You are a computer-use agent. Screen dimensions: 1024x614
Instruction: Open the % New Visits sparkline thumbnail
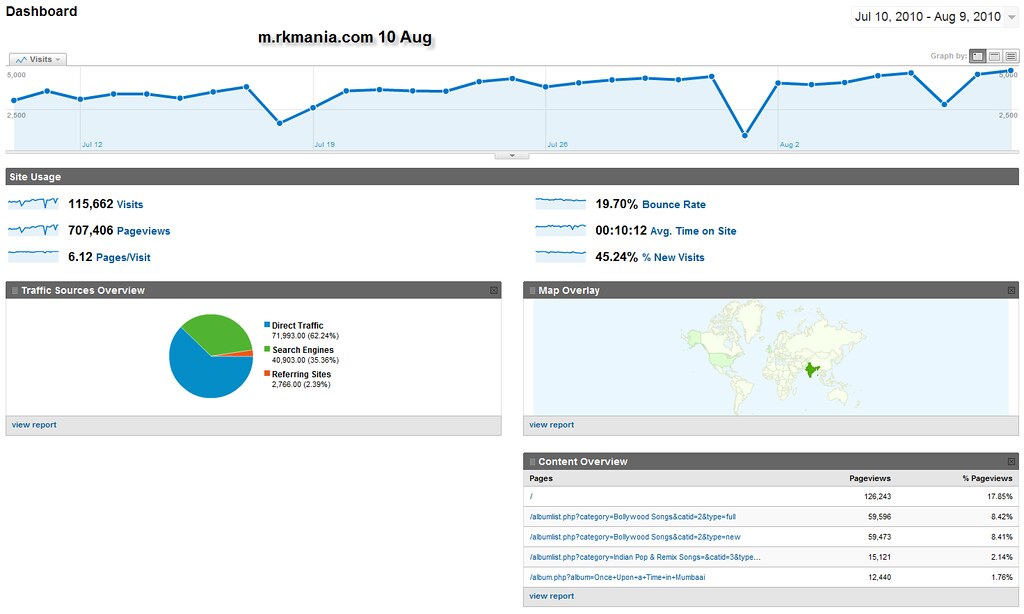point(560,256)
